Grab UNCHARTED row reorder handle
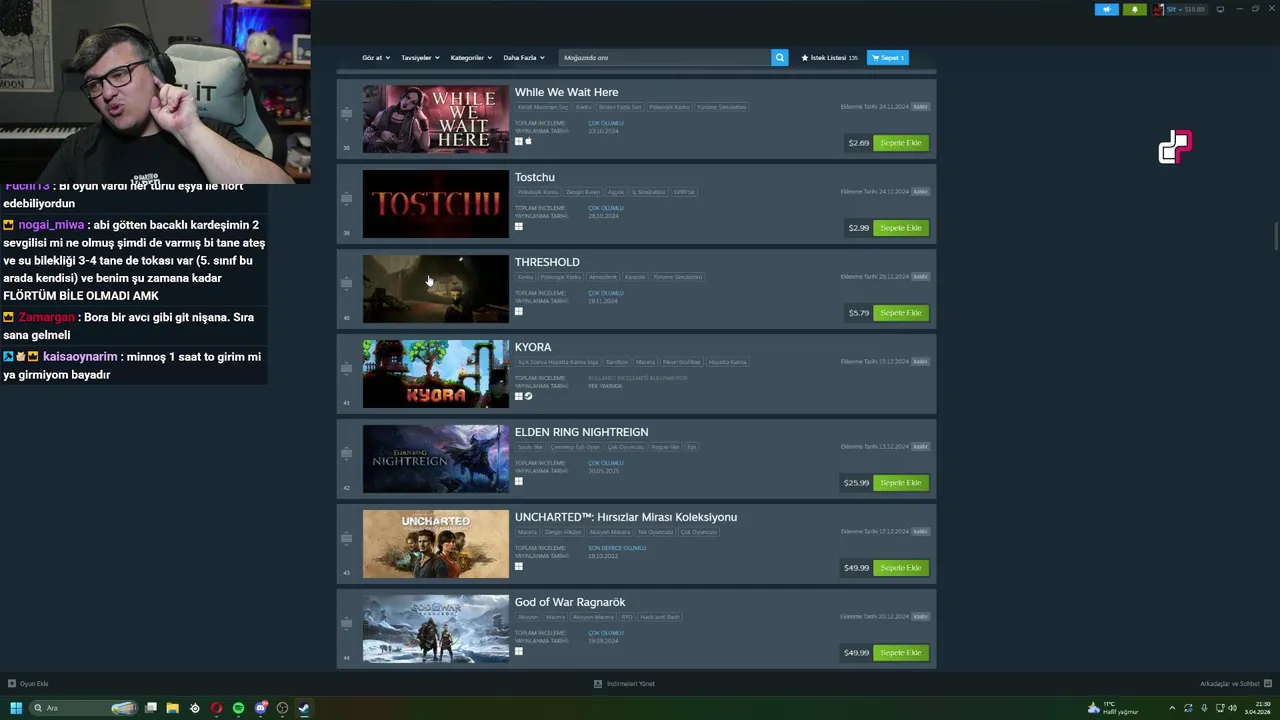1280x720 pixels. coord(347,539)
